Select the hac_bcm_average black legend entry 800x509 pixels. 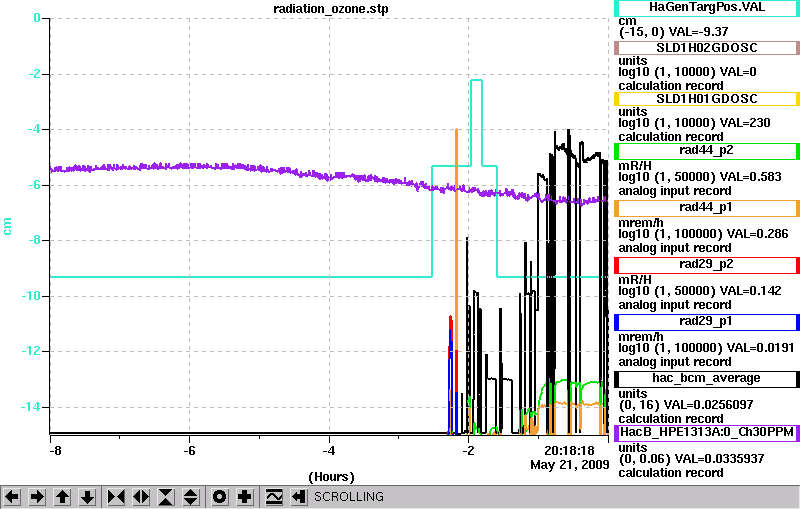[x=707, y=379]
